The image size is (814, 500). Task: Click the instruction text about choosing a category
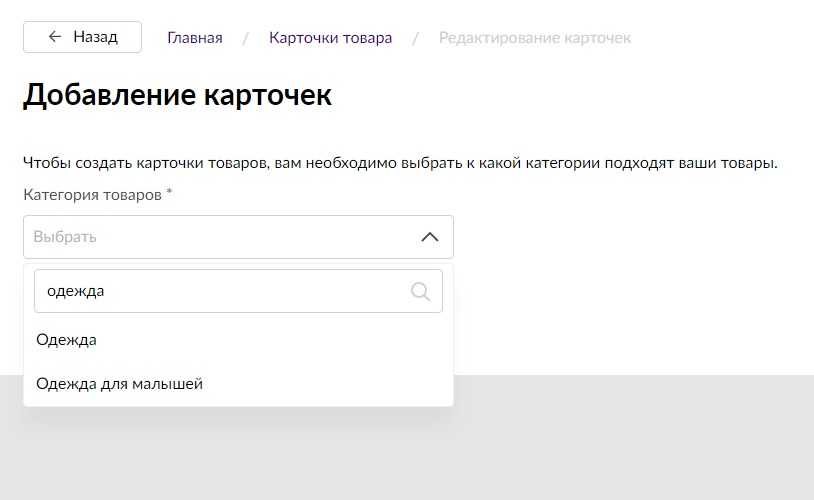(x=400, y=163)
